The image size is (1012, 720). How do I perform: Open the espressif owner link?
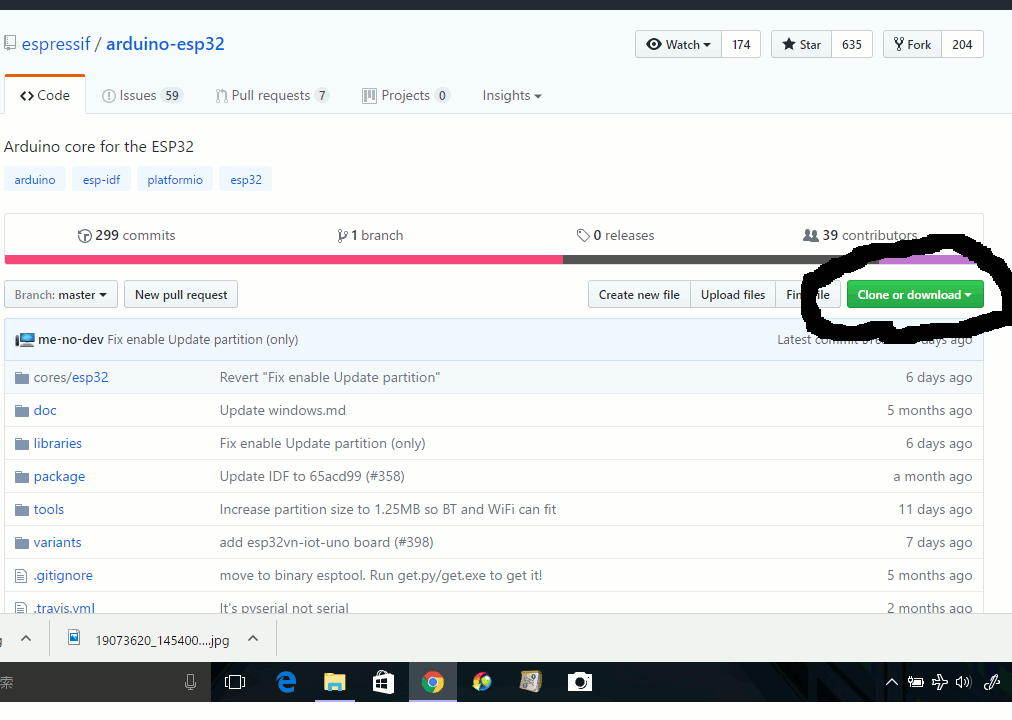click(x=56, y=44)
